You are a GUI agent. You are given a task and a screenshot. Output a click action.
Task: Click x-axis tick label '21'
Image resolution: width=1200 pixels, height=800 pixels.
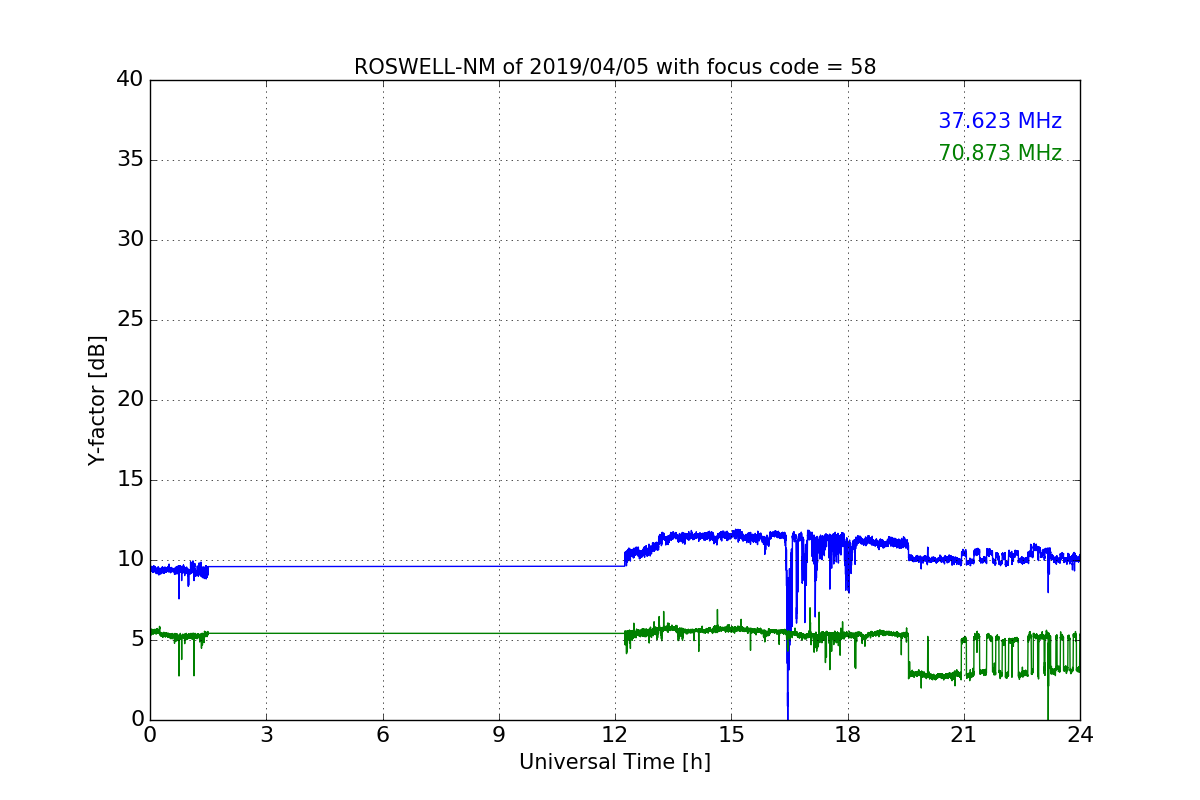[x=964, y=735]
